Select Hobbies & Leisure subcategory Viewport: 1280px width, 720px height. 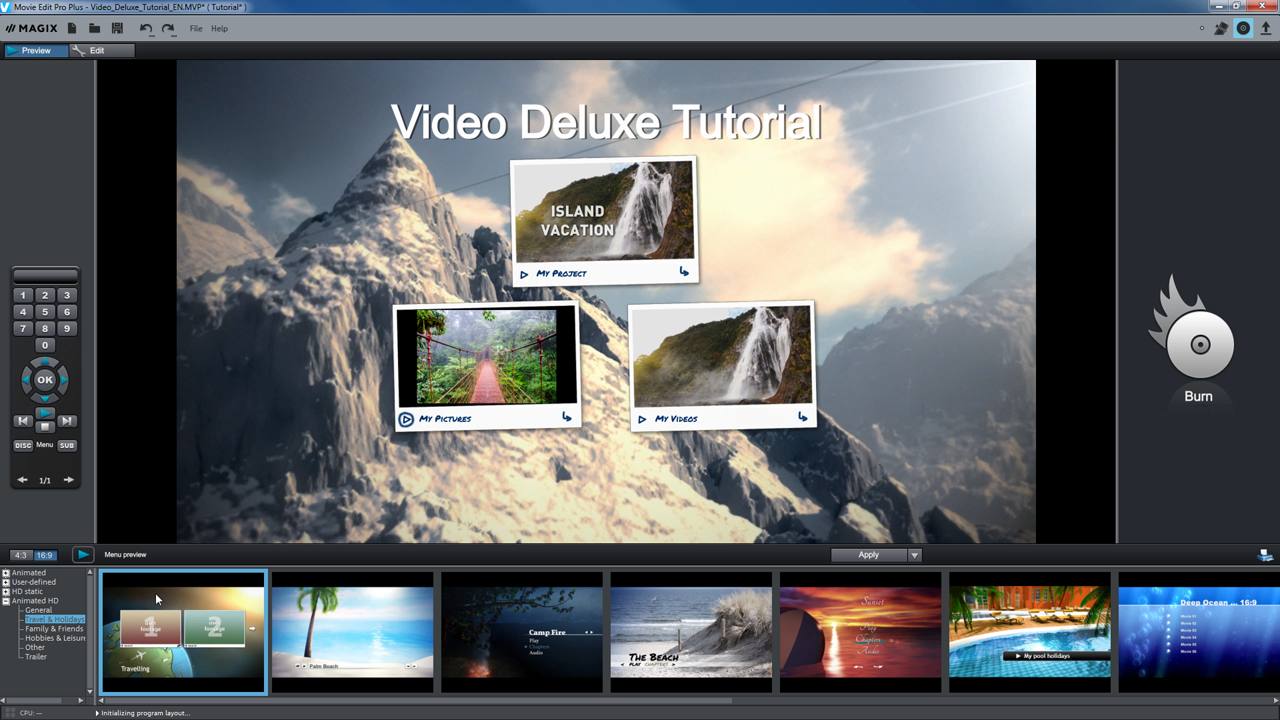(55, 638)
